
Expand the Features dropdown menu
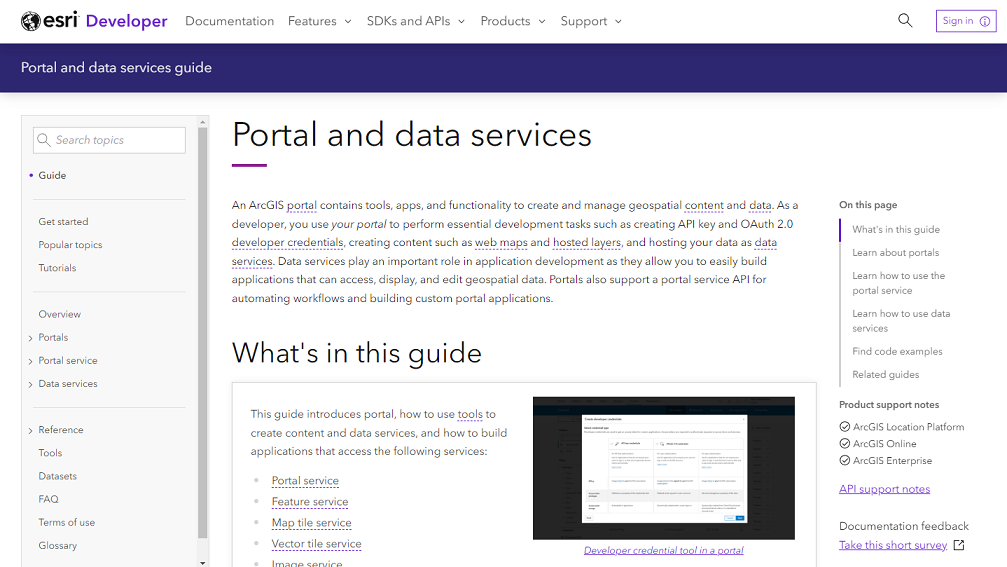(319, 21)
